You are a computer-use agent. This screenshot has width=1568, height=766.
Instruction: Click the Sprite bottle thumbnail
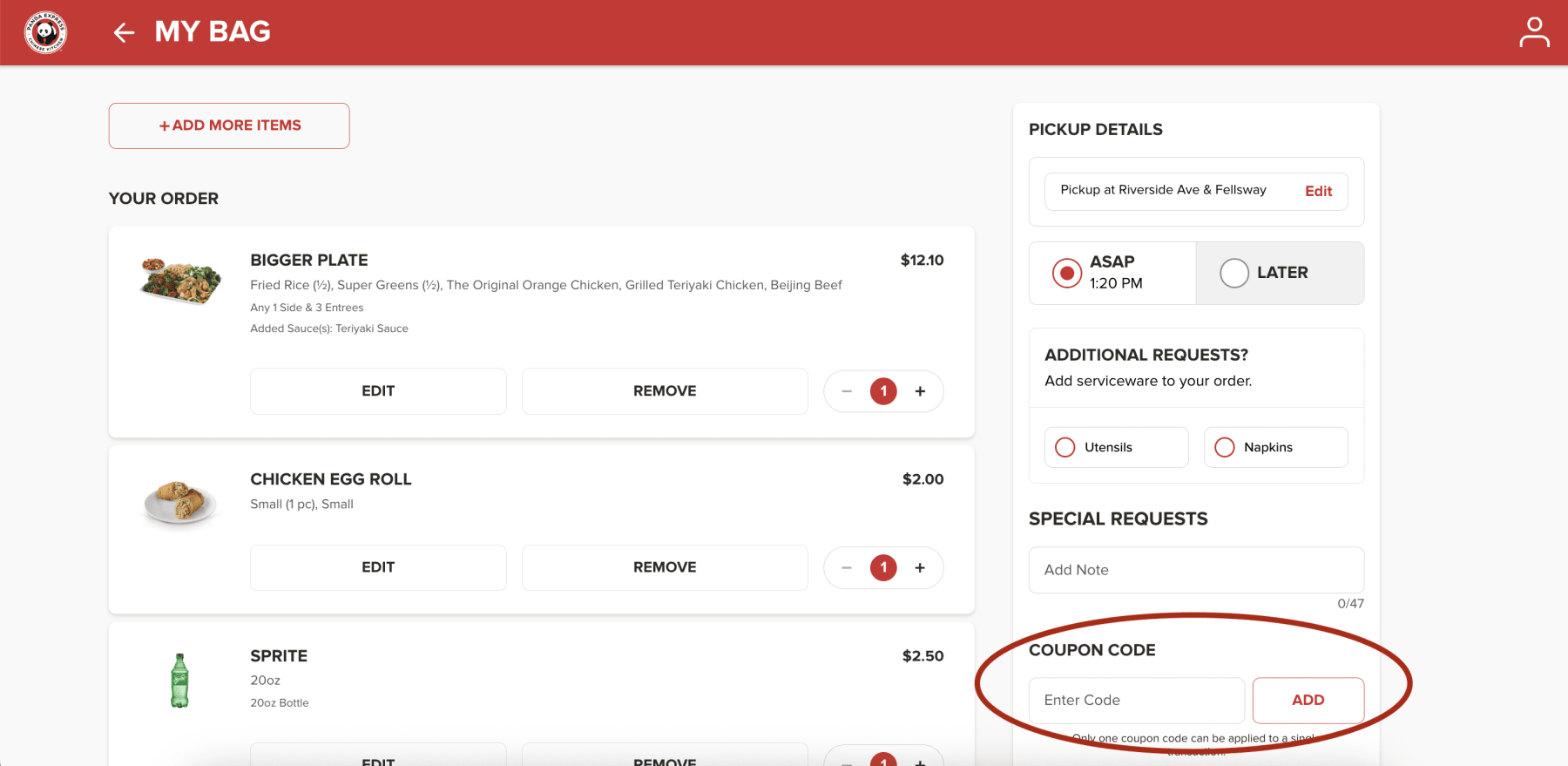(179, 681)
